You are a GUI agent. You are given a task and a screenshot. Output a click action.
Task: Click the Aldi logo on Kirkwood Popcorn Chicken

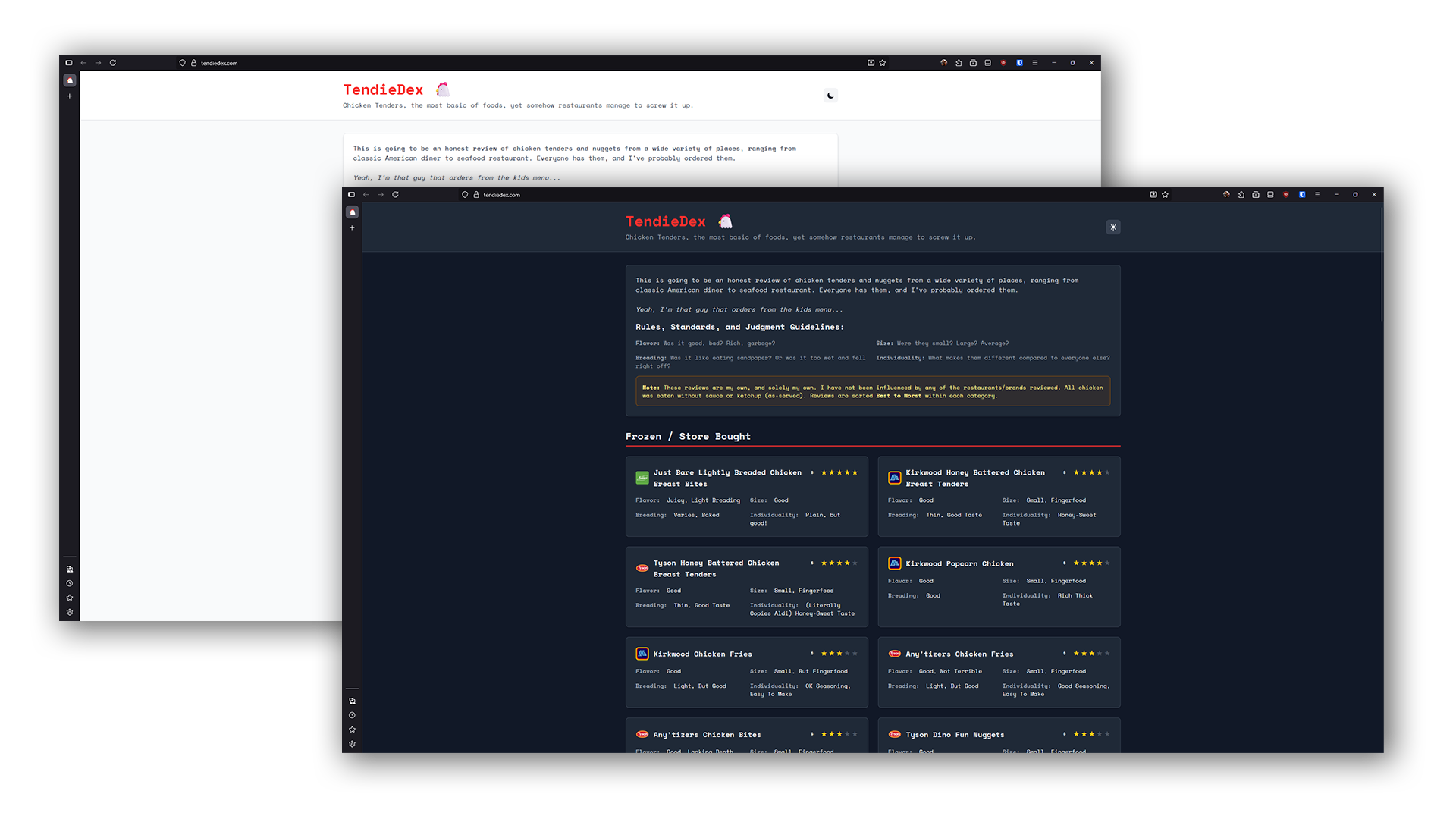point(894,563)
